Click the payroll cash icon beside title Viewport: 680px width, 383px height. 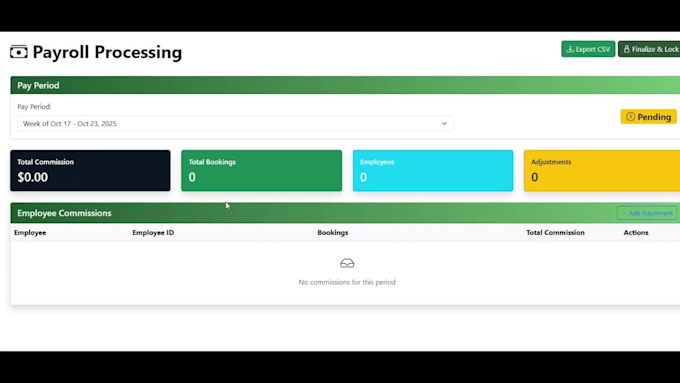click(19, 52)
